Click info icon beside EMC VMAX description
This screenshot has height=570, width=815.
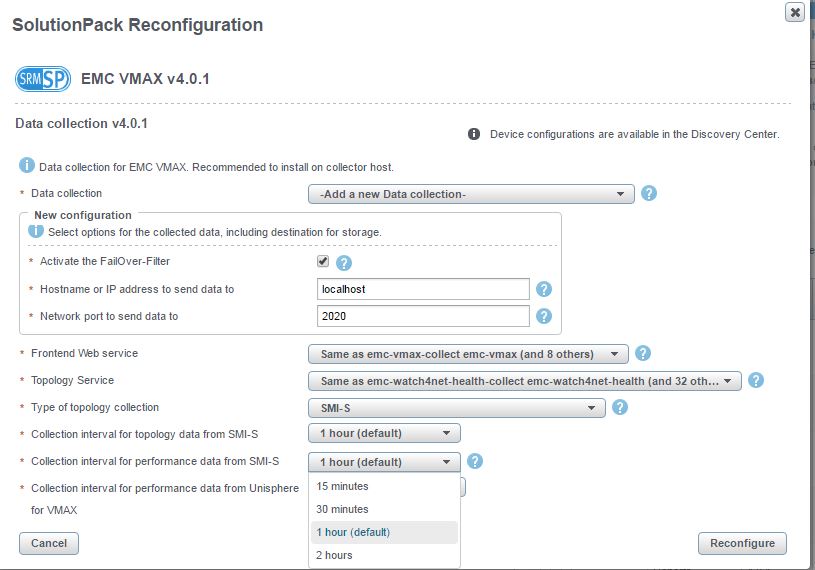click(x=27, y=165)
